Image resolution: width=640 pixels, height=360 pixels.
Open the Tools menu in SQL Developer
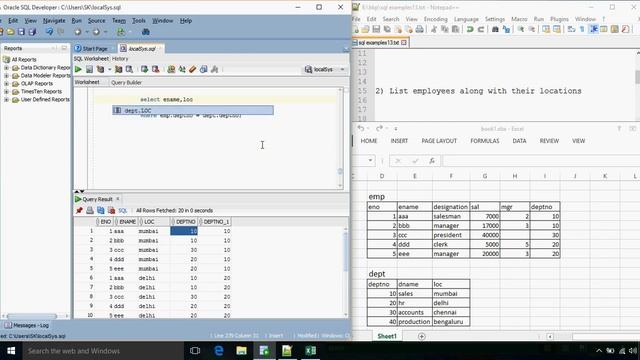tap(138, 20)
